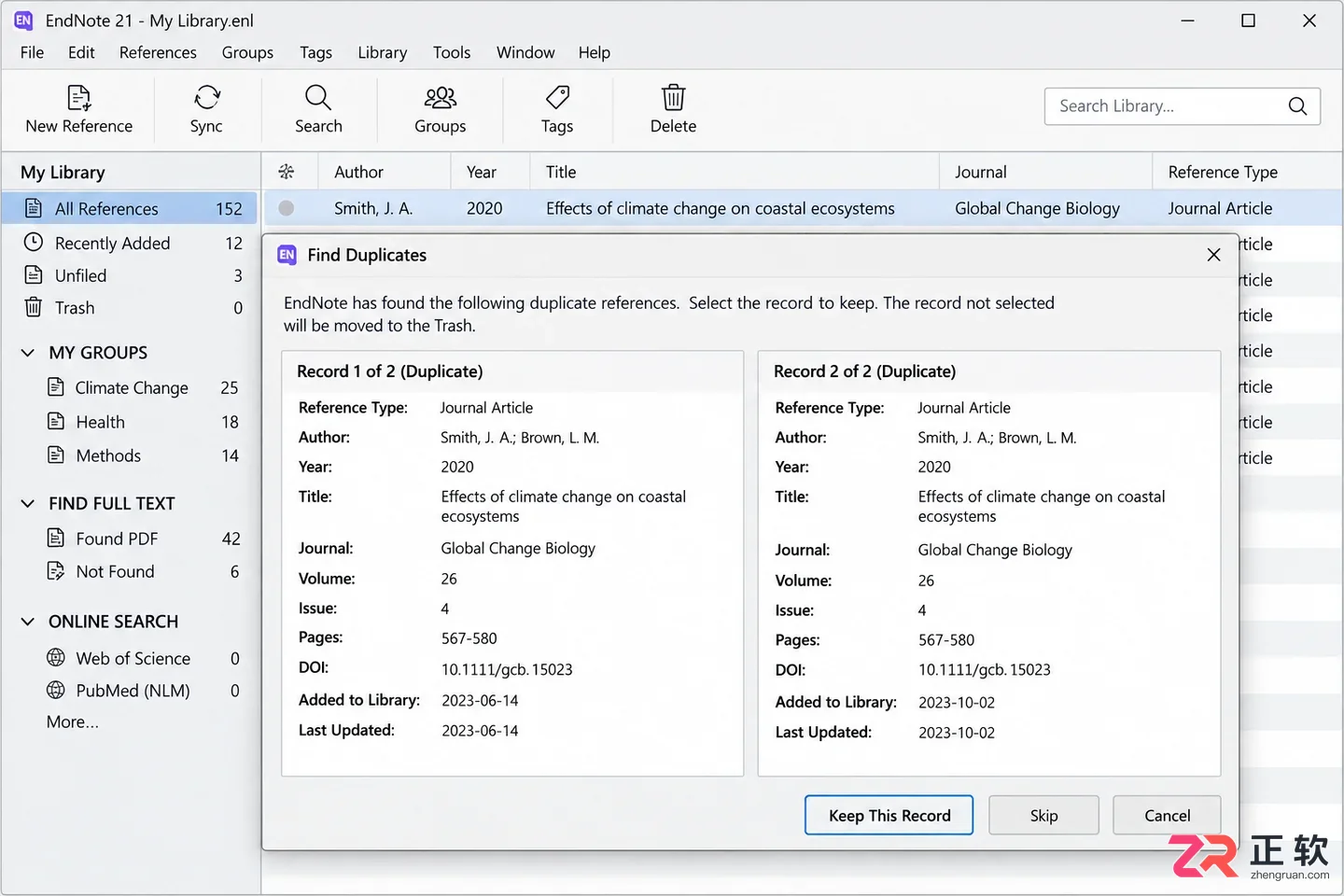
Task: Click the read-status column header icon
Action: [x=287, y=172]
